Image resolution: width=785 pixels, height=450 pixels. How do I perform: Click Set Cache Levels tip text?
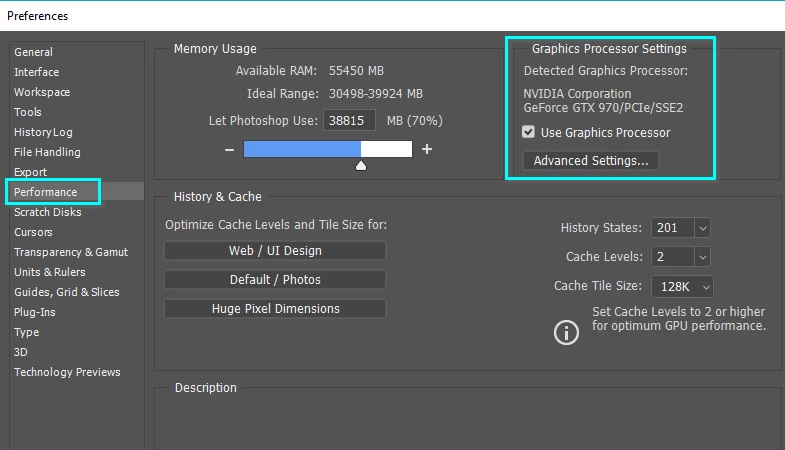click(679, 319)
